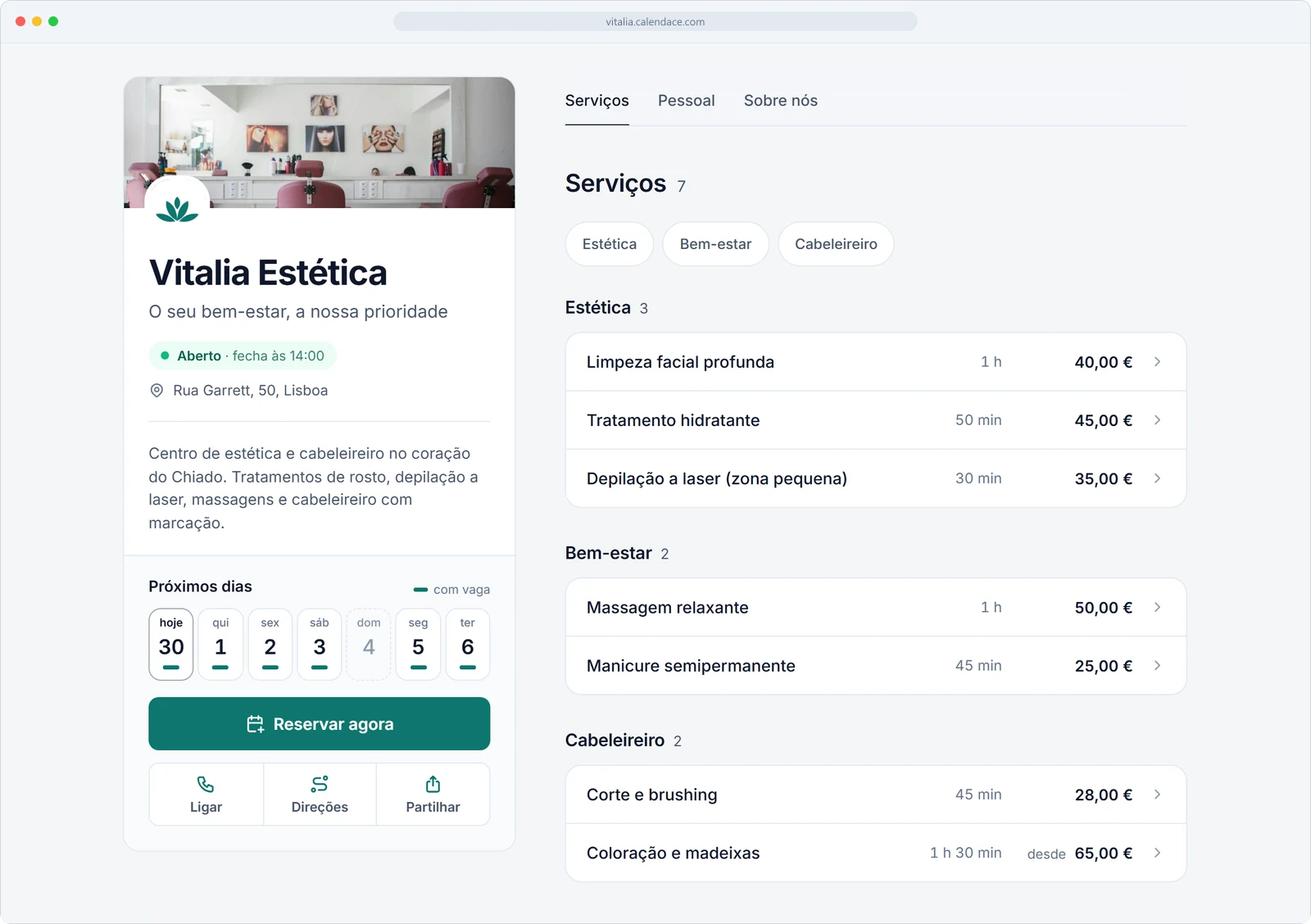The width and height of the screenshot is (1311, 924).
Task: Click the 45,00 € price of Tratamento hidratante
Action: pos(1103,420)
